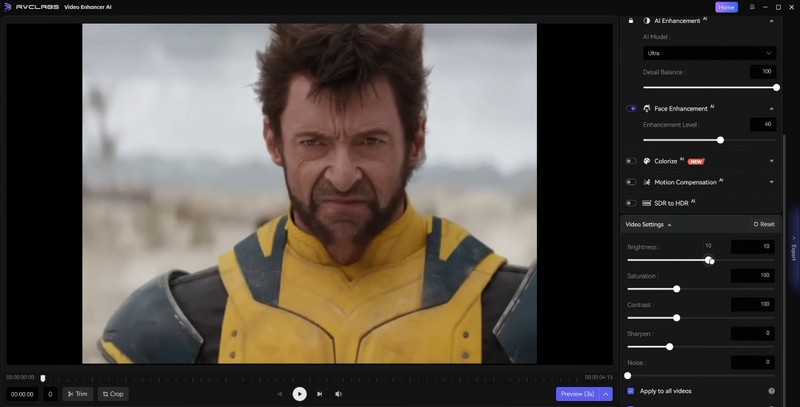Open the Preview options arrow

(606, 394)
